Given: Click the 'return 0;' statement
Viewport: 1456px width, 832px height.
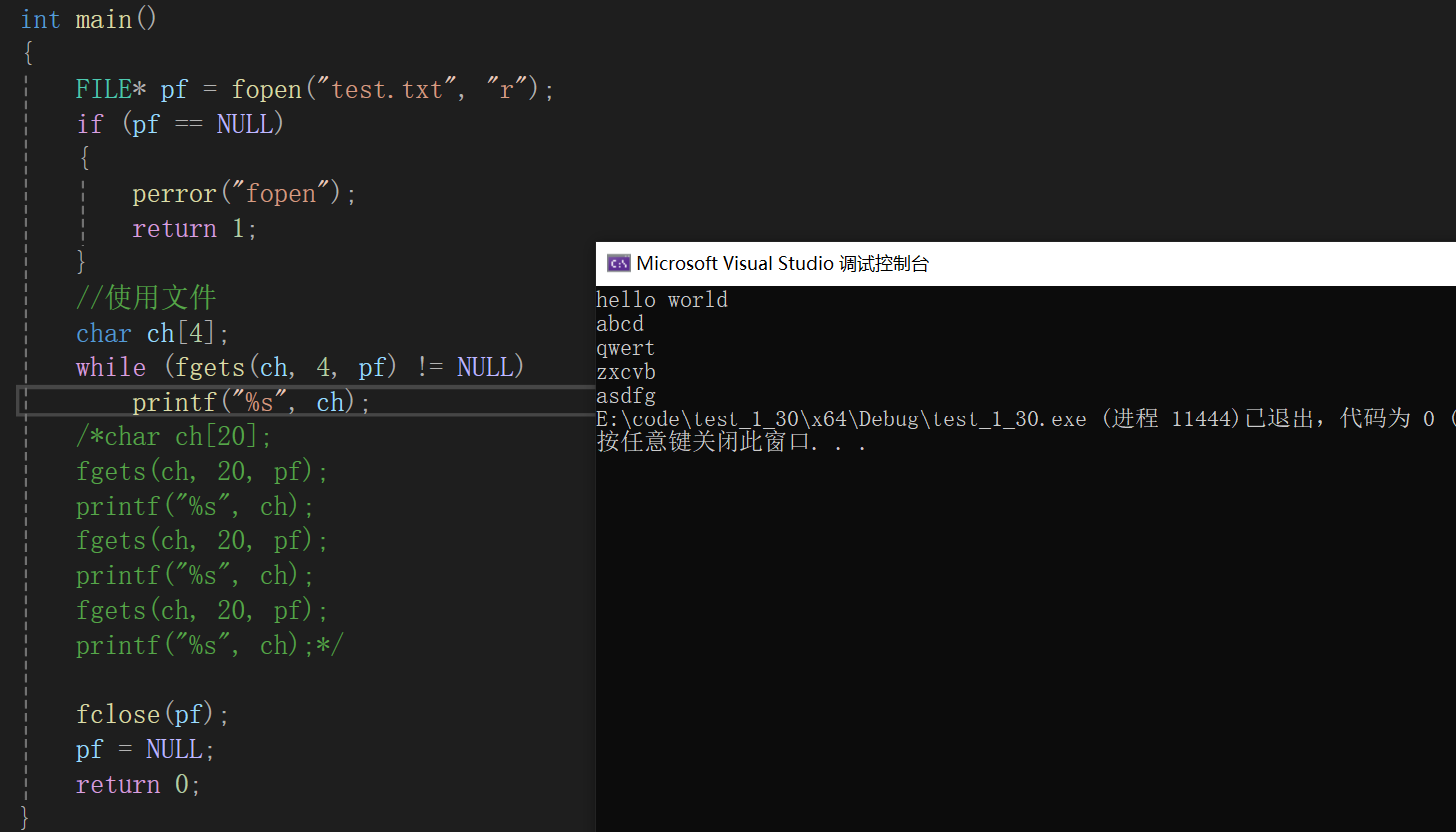Looking at the screenshot, I should point(138,785).
